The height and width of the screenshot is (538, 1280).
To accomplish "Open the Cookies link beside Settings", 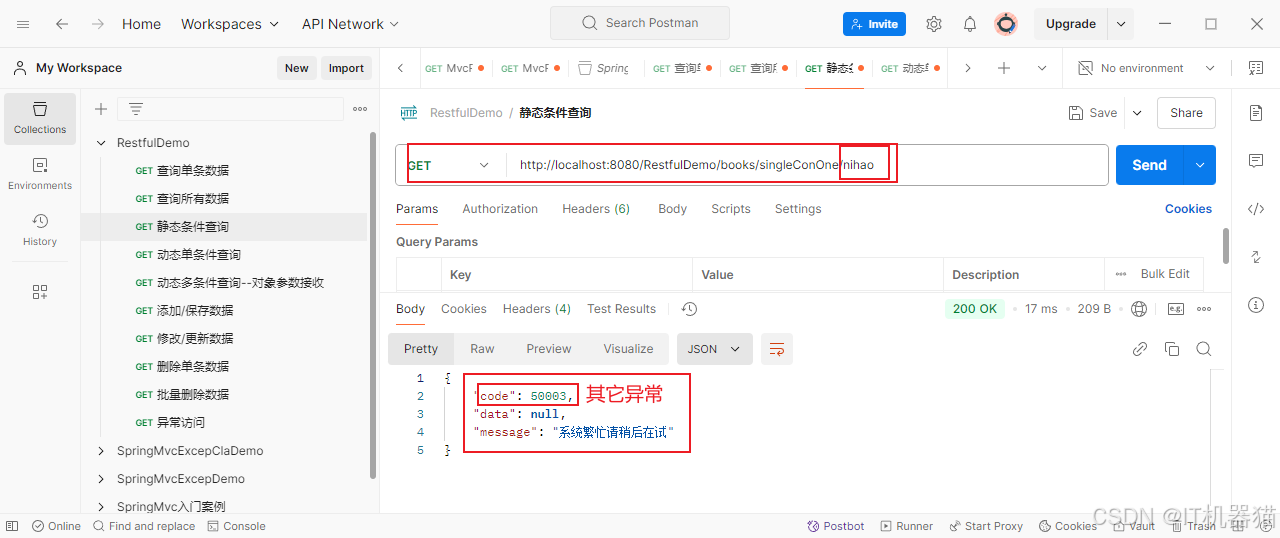I will click(1188, 209).
